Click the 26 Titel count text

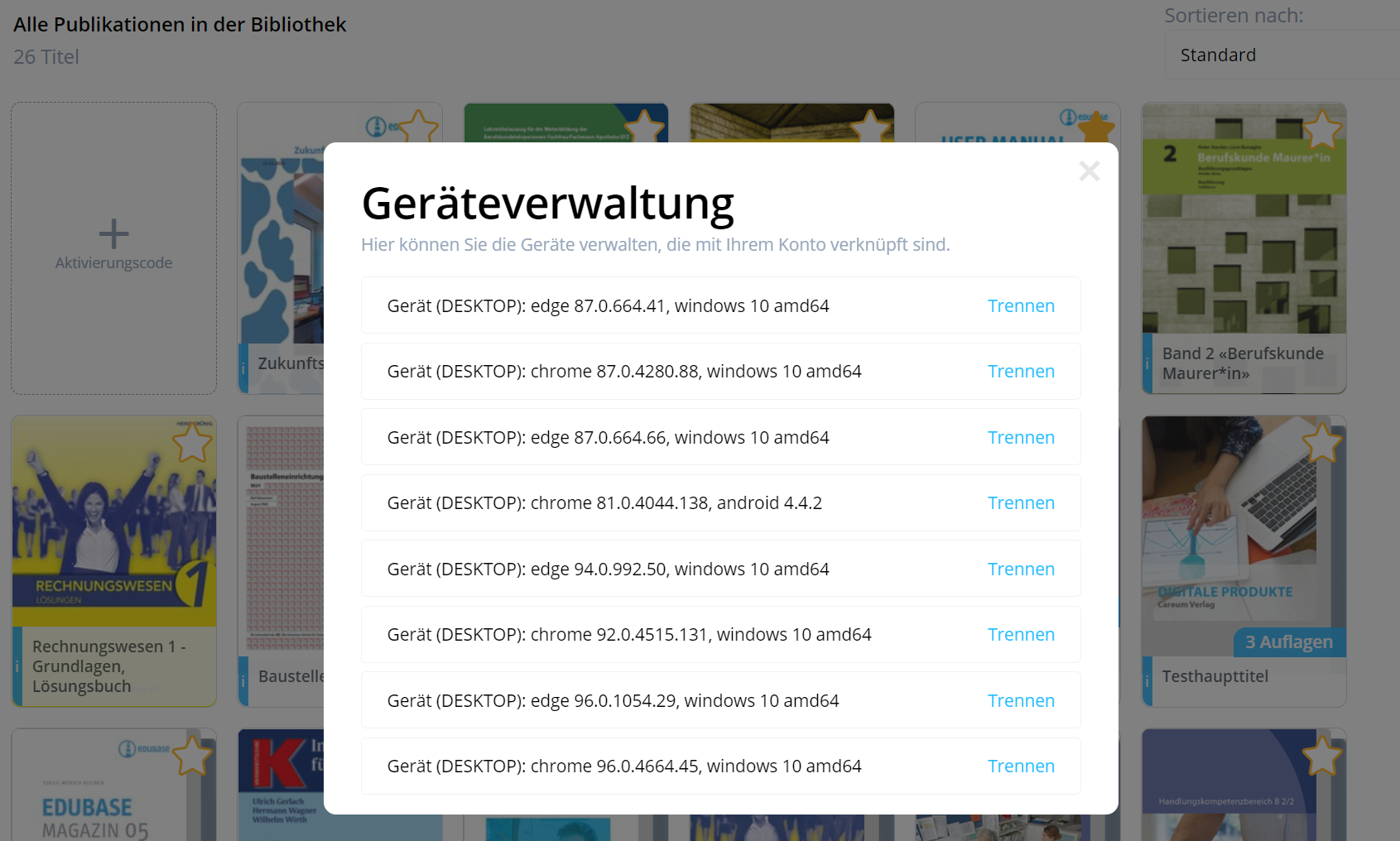coord(46,57)
